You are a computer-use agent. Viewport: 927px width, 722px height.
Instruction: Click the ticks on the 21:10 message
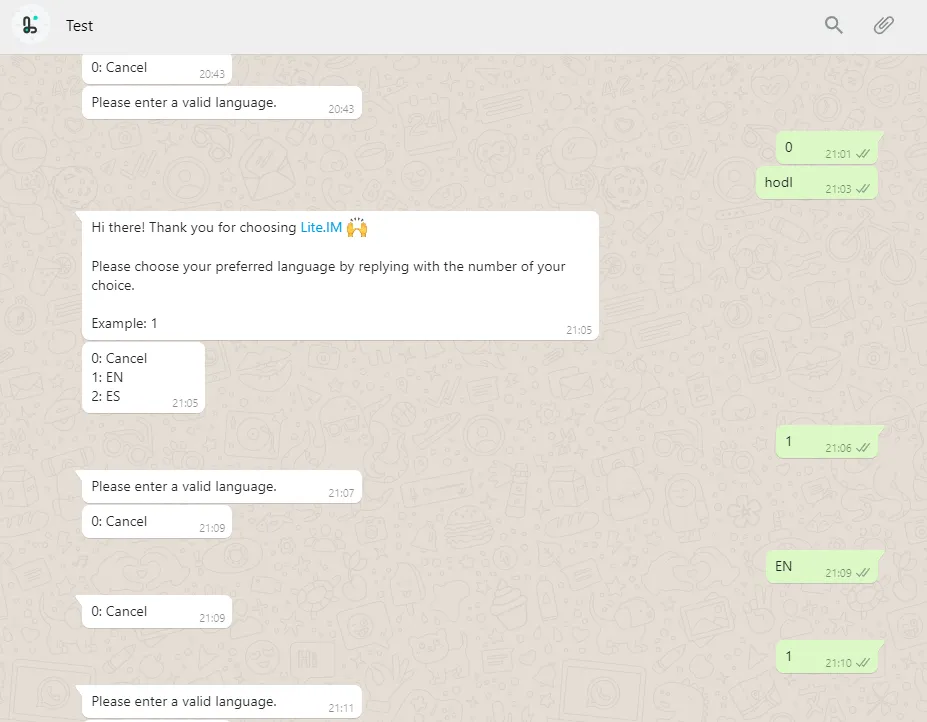pyautogui.click(x=863, y=663)
